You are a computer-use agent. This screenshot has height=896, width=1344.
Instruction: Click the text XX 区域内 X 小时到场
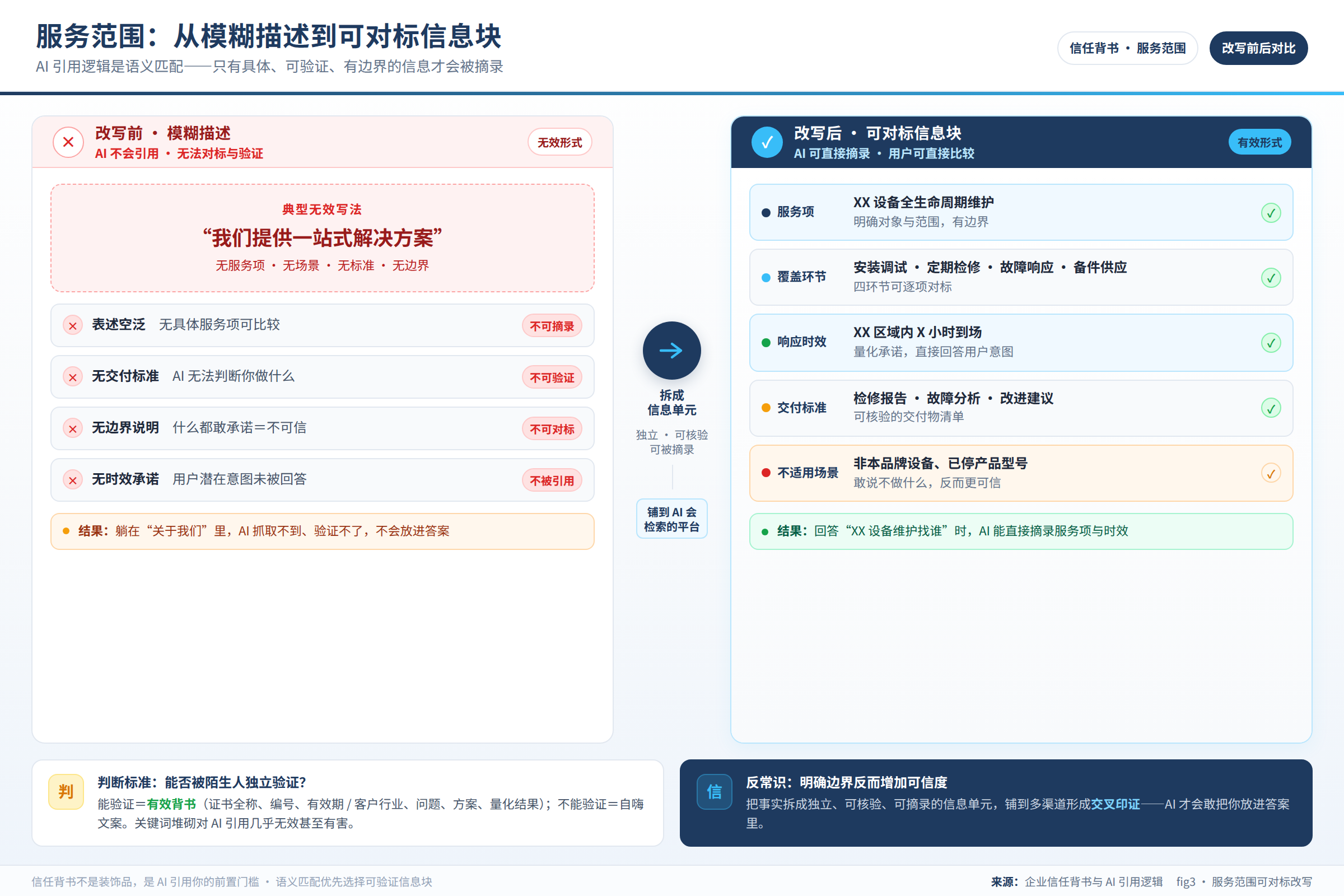click(917, 332)
